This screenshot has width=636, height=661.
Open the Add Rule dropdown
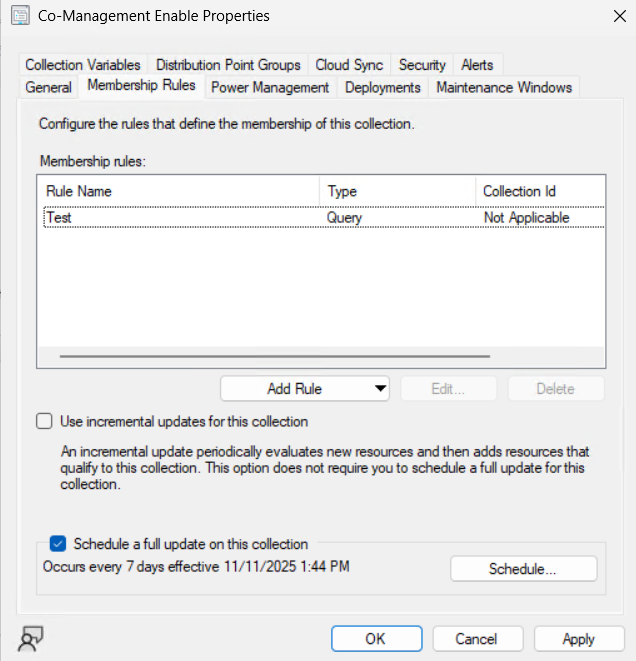pos(306,389)
